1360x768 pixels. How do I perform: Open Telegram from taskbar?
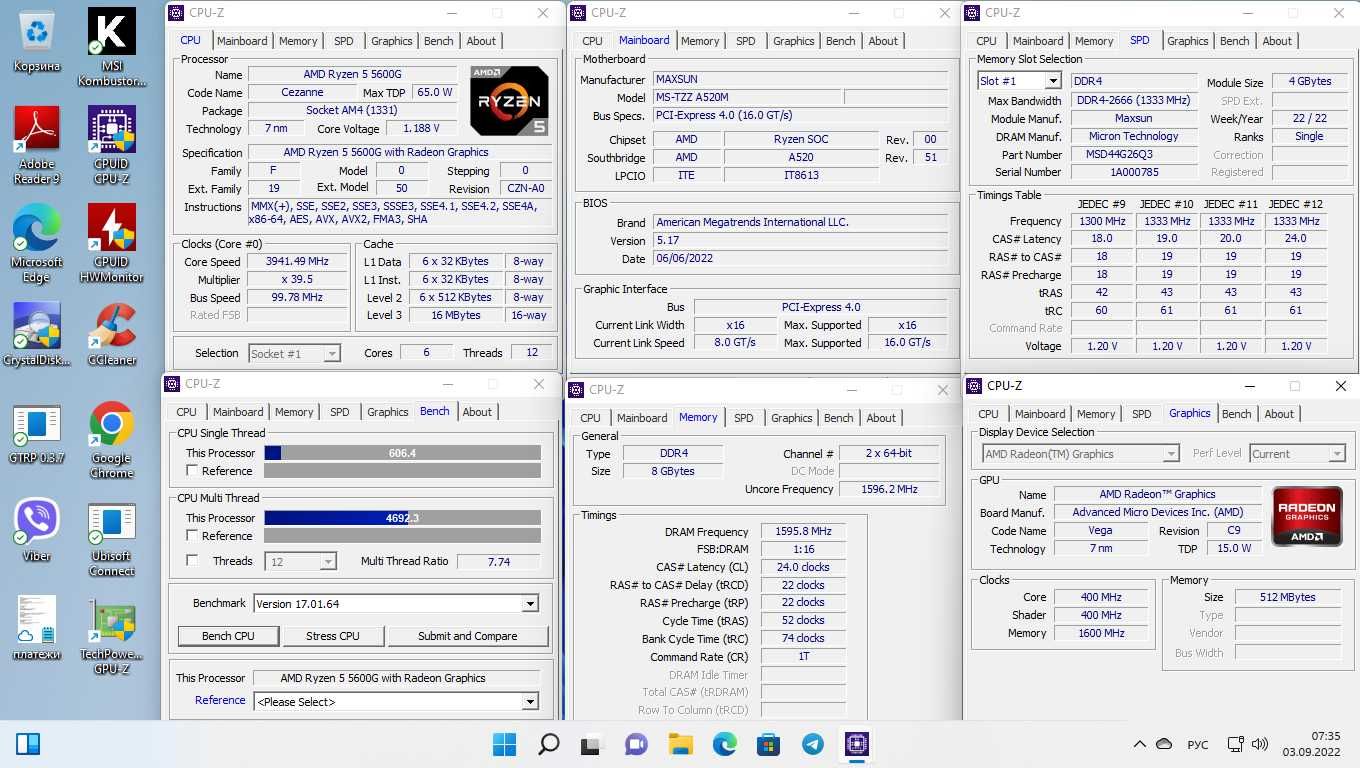click(x=812, y=744)
